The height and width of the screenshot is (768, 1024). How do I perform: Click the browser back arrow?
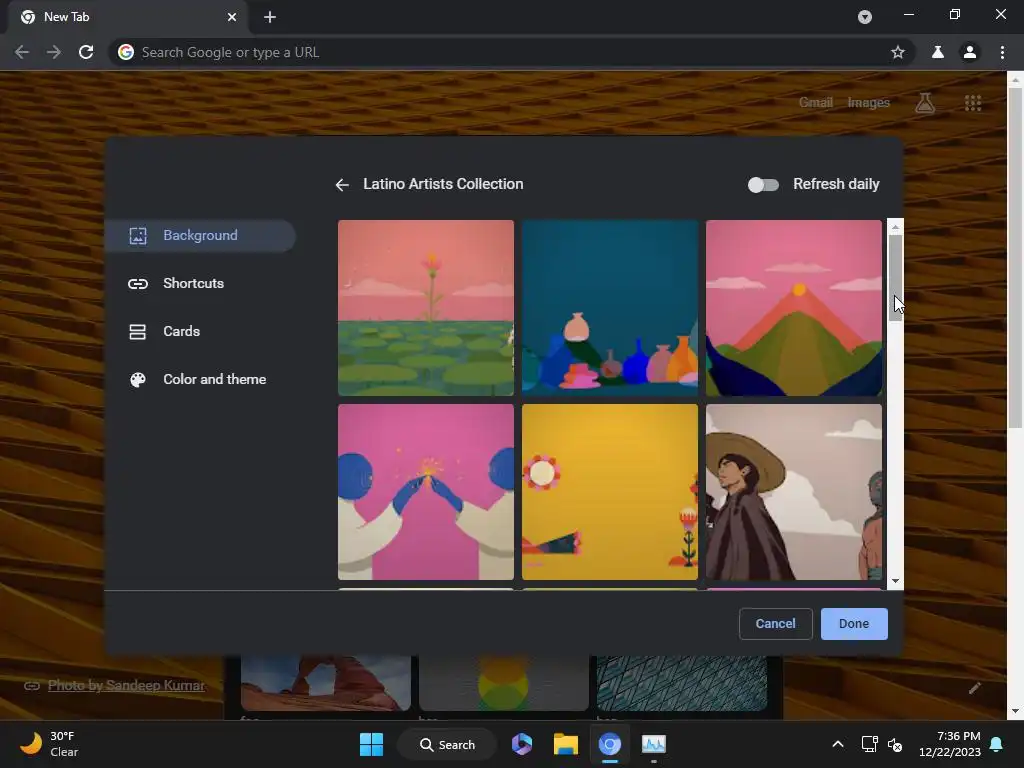pyautogui.click(x=22, y=52)
